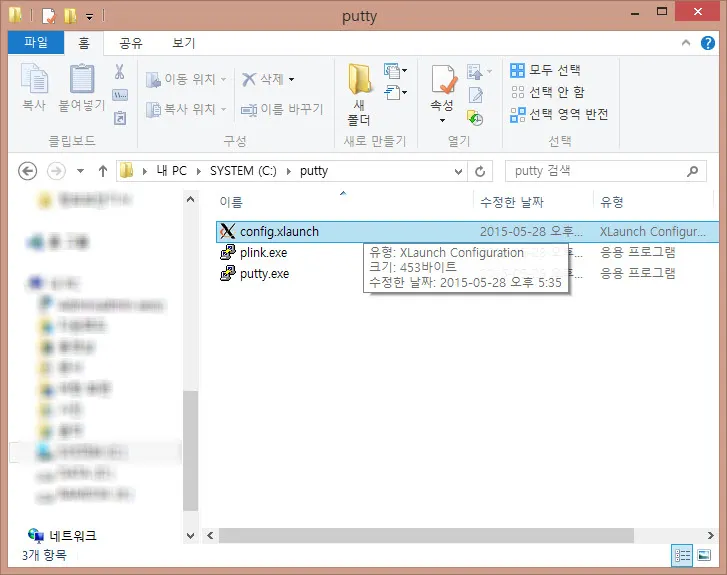727x575 pixels.
Task: Open the Copy to (복사 위치) menu
Action: 186,109
